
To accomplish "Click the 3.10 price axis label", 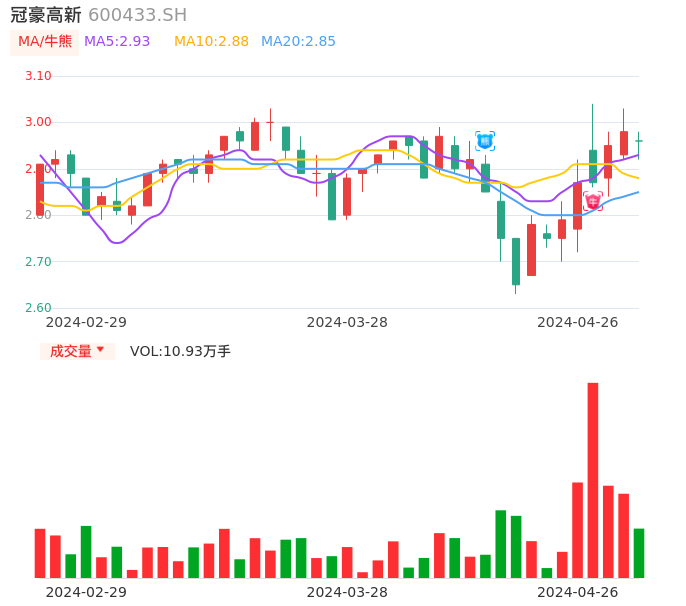I will (x=38, y=76).
